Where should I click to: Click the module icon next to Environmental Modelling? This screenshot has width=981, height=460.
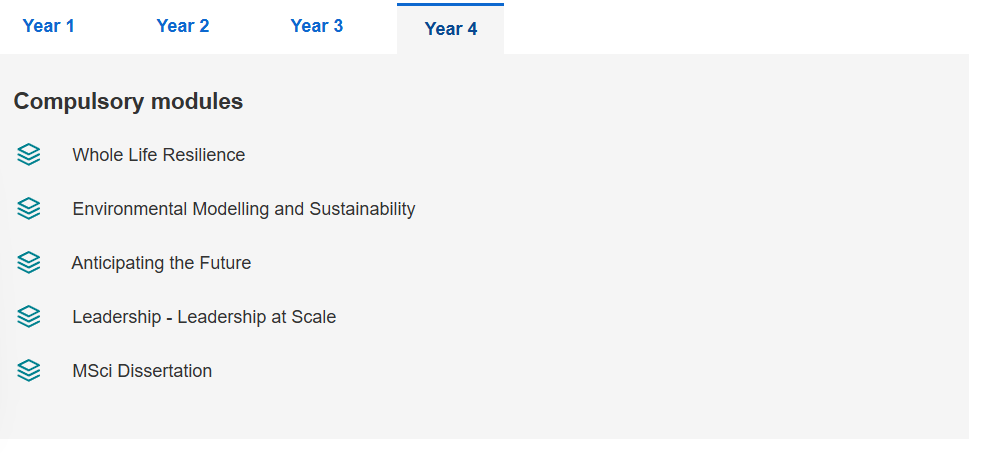pyautogui.click(x=29, y=208)
